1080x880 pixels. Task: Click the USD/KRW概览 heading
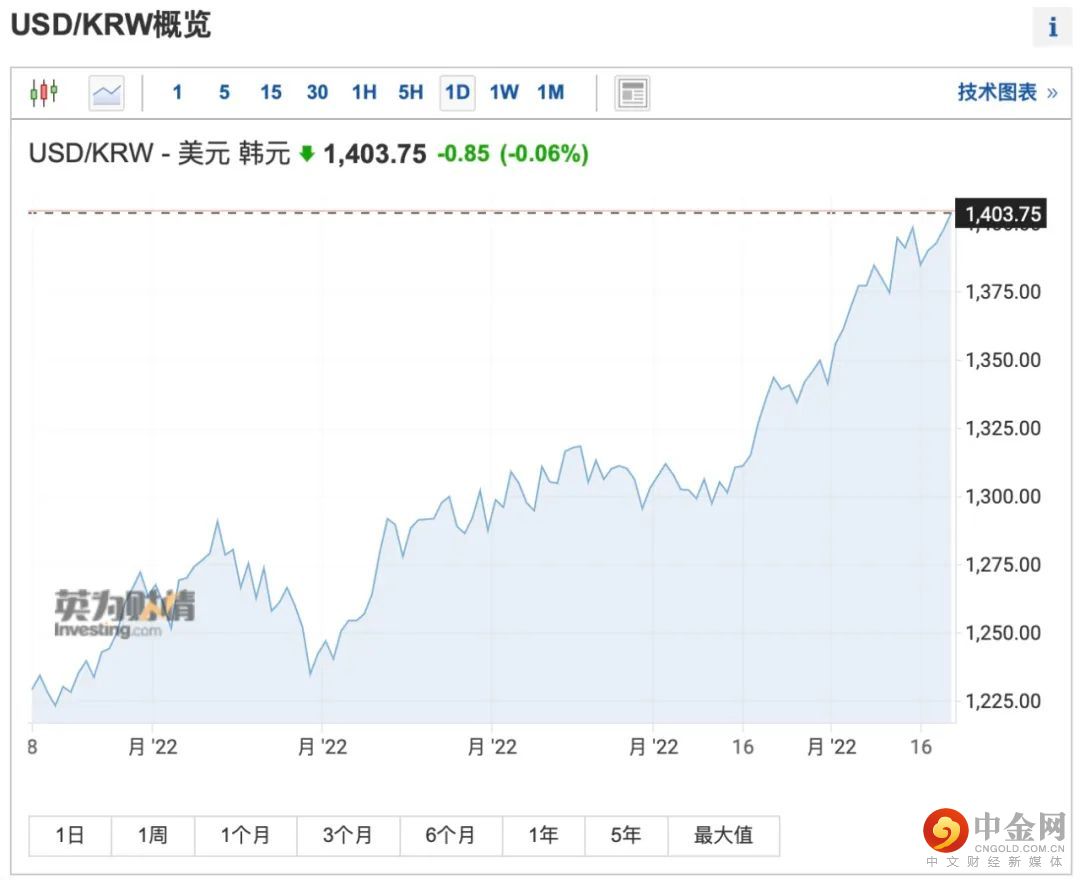[110, 25]
